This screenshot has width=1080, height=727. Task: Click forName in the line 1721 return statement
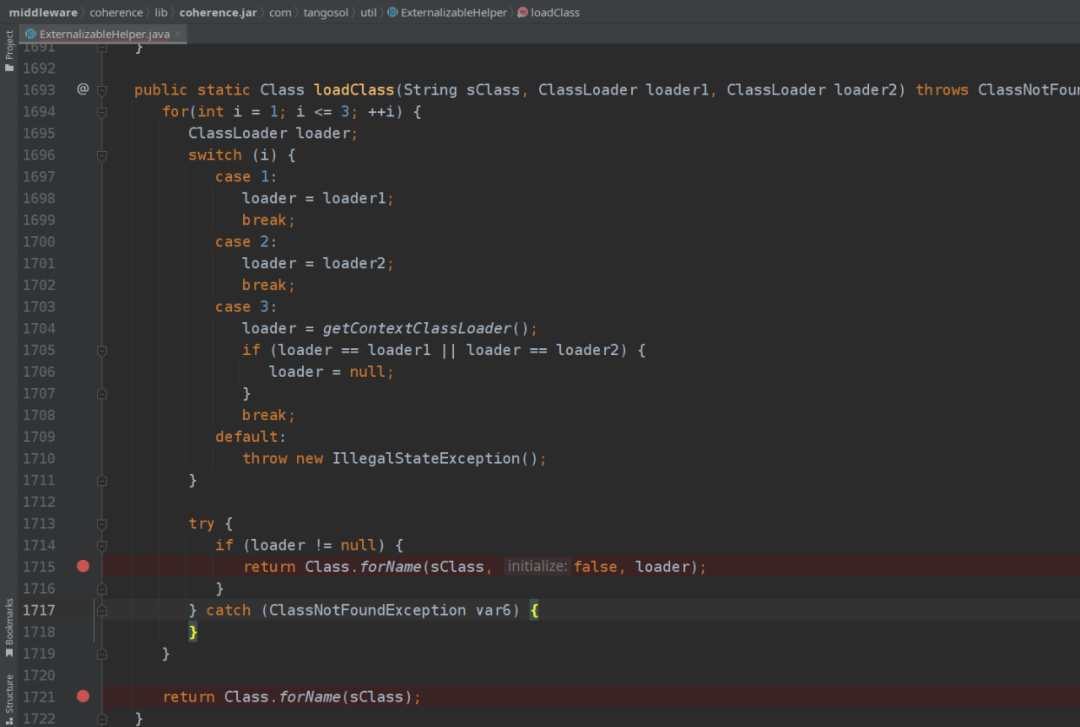pos(309,697)
